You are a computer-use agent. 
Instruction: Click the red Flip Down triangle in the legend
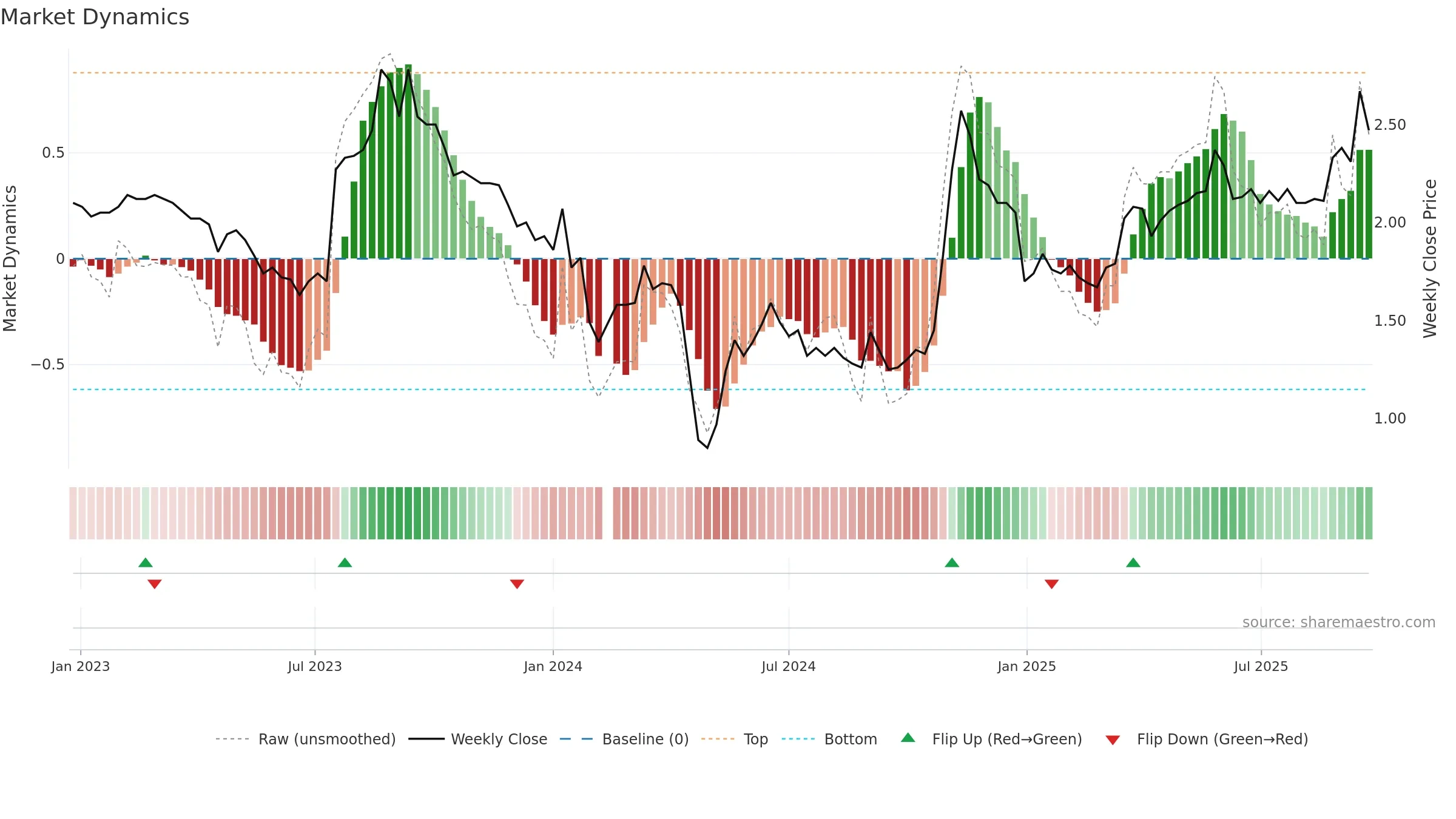(1113, 740)
